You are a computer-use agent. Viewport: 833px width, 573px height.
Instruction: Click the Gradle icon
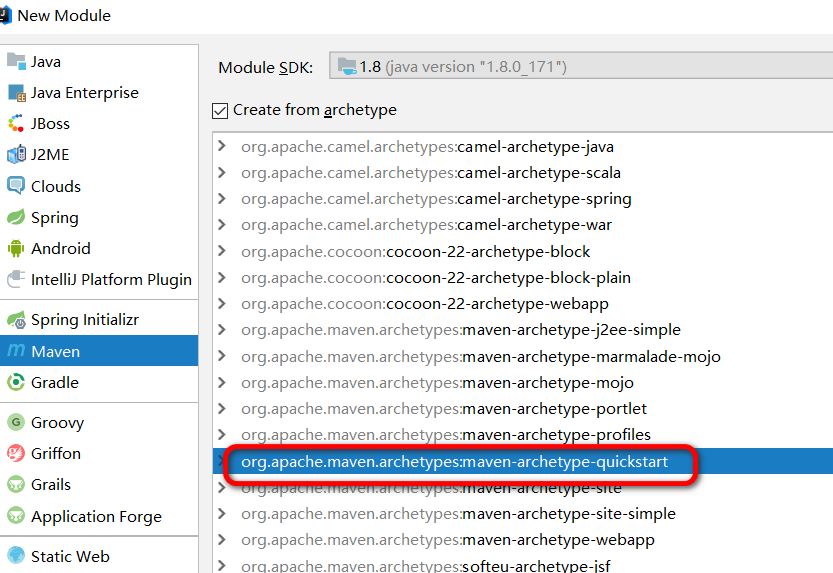tap(16, 382)
